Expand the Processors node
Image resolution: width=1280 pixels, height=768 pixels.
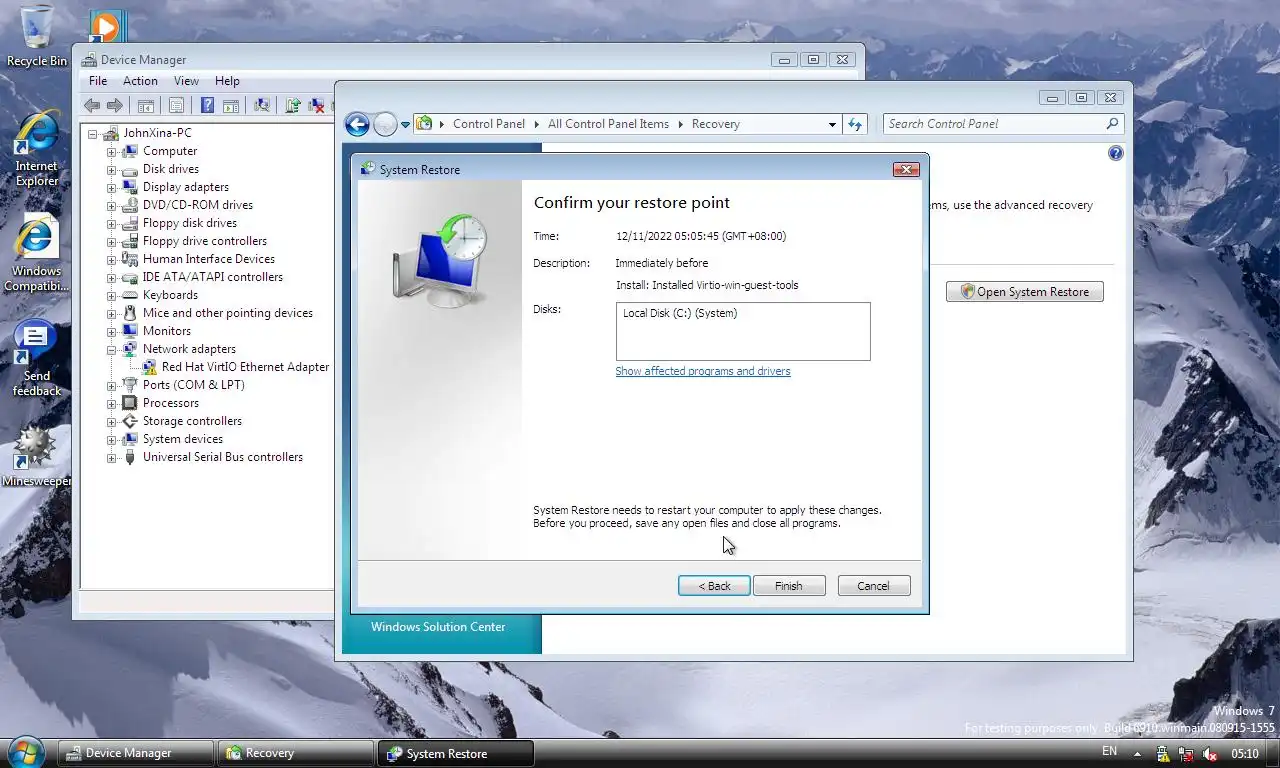(x=112, y=403)
